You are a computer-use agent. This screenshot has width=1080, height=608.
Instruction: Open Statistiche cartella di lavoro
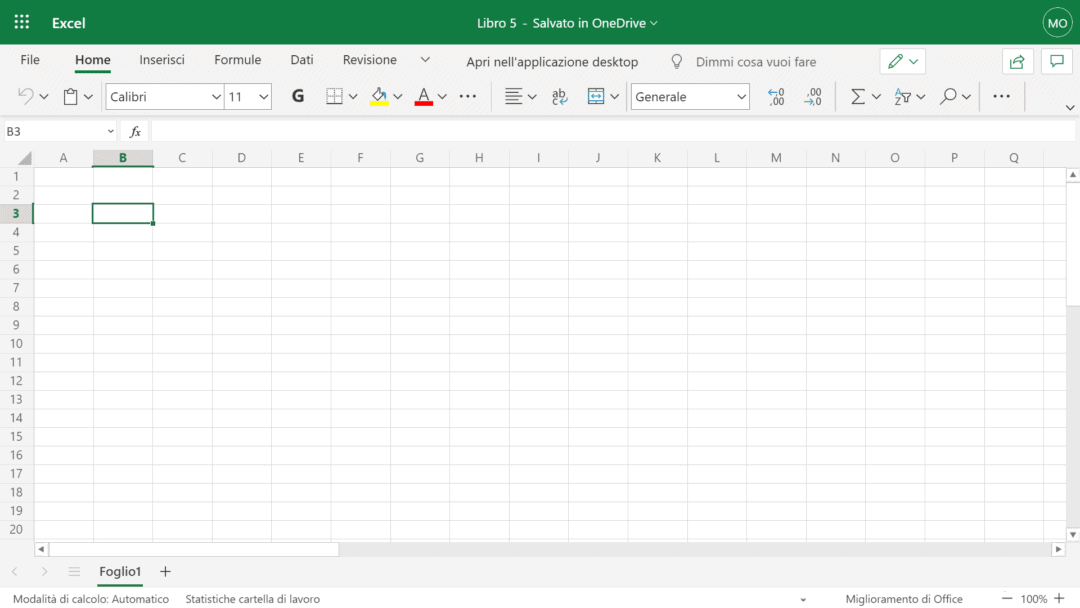pos(252,598)
